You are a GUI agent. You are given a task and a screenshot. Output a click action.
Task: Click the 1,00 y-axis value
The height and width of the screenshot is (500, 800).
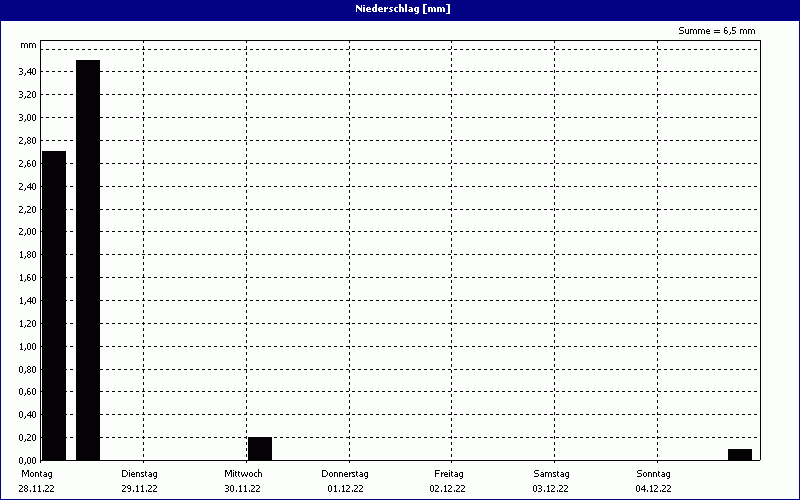pos(27,347)
